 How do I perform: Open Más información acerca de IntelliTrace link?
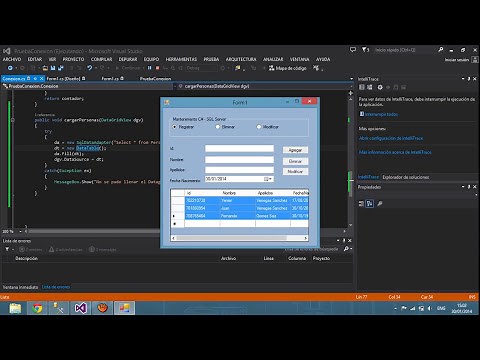395,152
